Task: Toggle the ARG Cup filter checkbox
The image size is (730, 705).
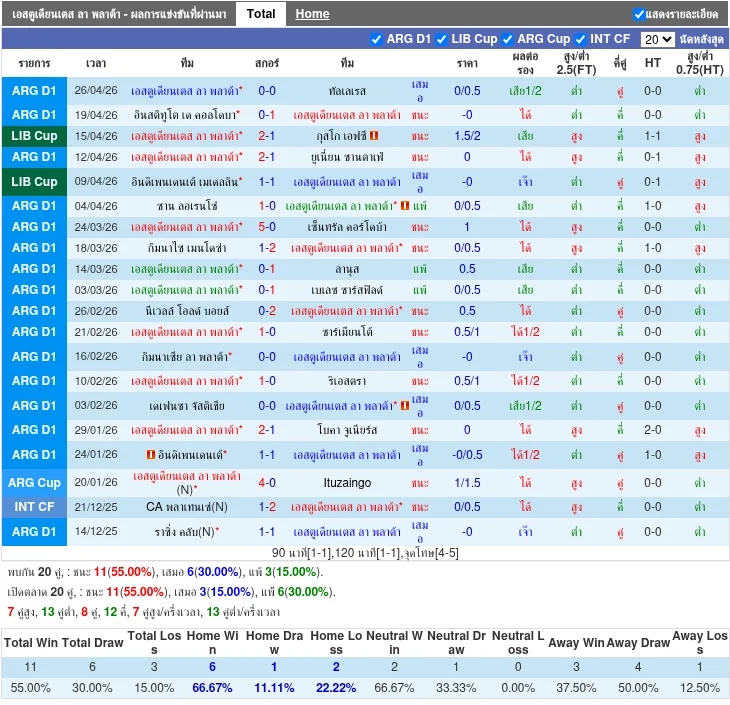Action: point(507,39)
